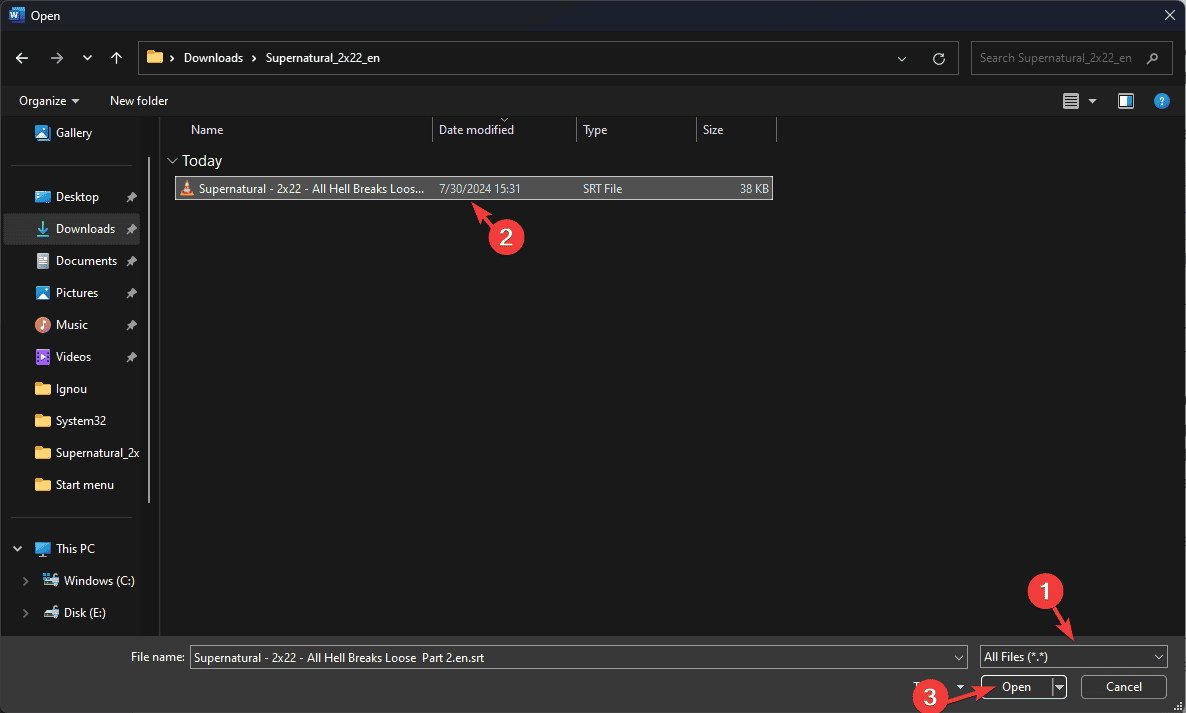Viewport: 1186px width, 713px height.
Task: Go up one folder level
Action: (116, 58)
